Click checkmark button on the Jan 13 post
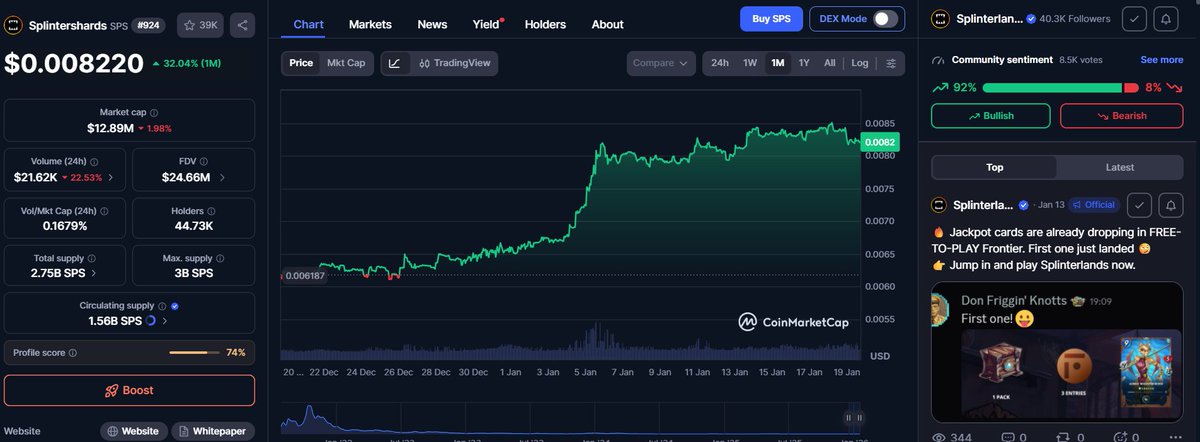1200x442 pixels. pos(1139,205)
